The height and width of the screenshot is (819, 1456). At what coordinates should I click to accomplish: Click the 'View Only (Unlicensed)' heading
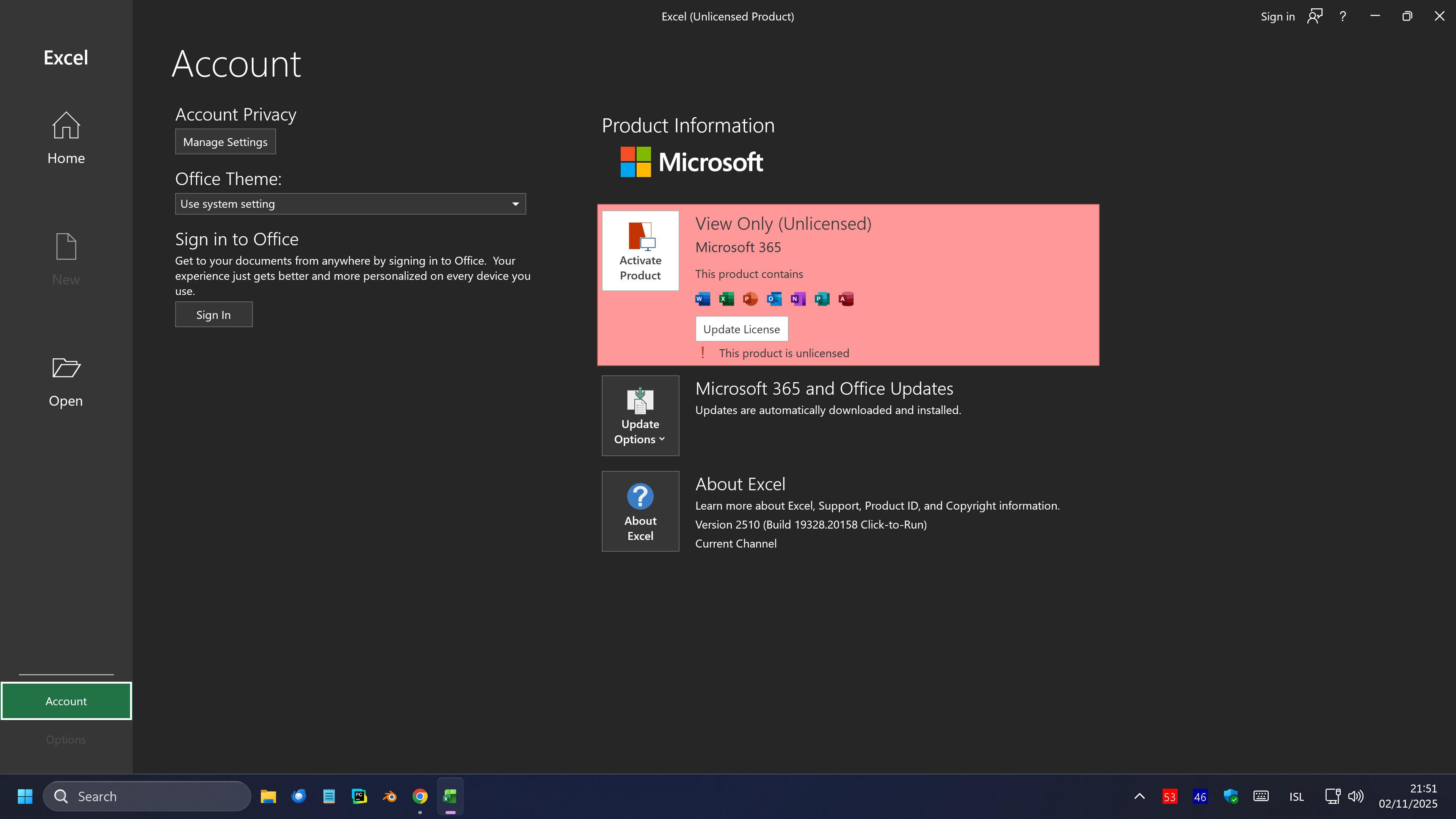pos(783,224)
